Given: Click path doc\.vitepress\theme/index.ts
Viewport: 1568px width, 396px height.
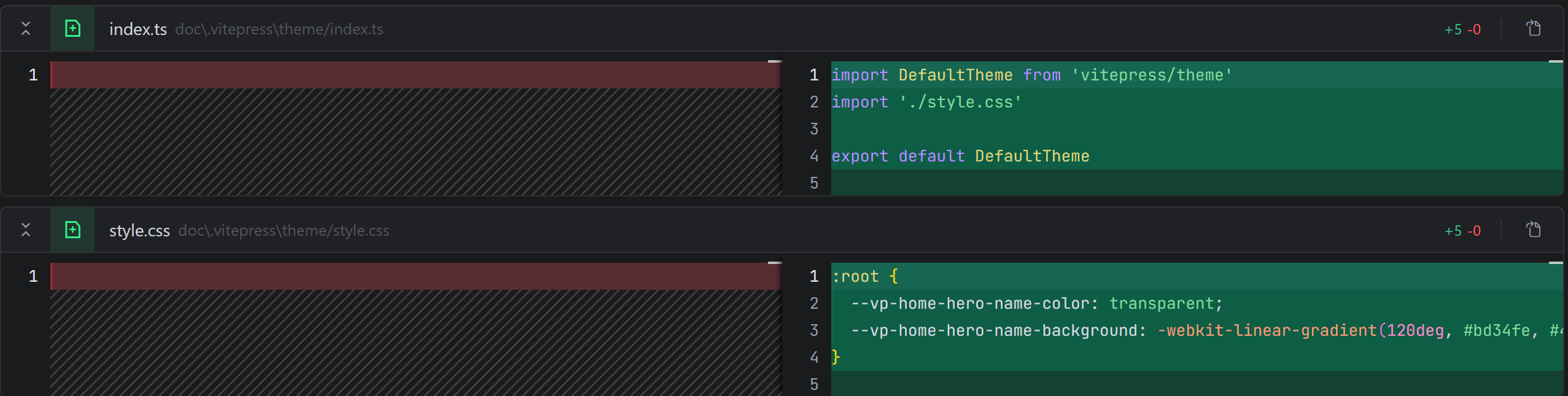Looking at the screenshot, I should 279,29.
